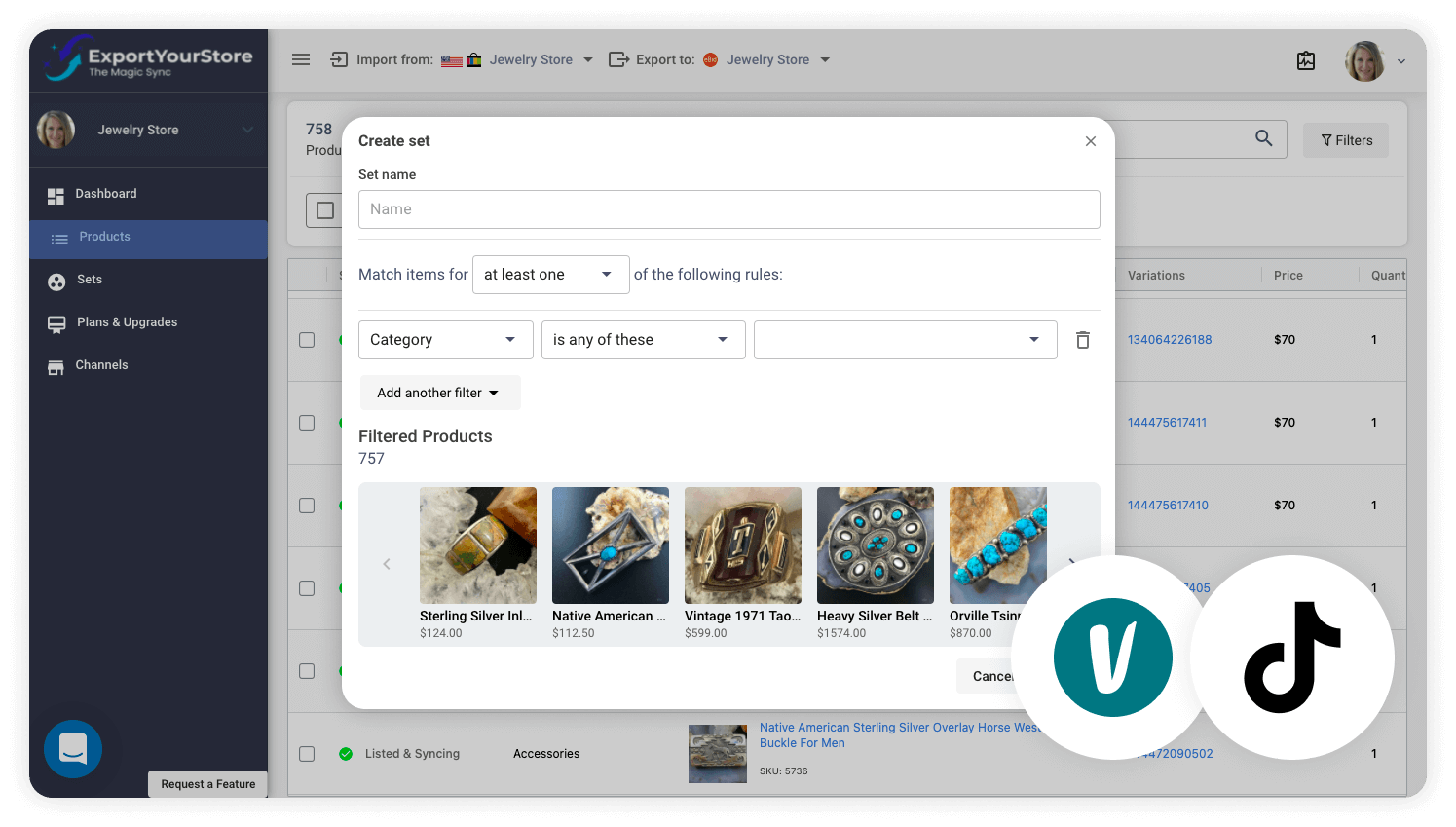Check the first product row checkbox
The image size is (1456, 827).
pyautogui.click(x=307, y=339)
